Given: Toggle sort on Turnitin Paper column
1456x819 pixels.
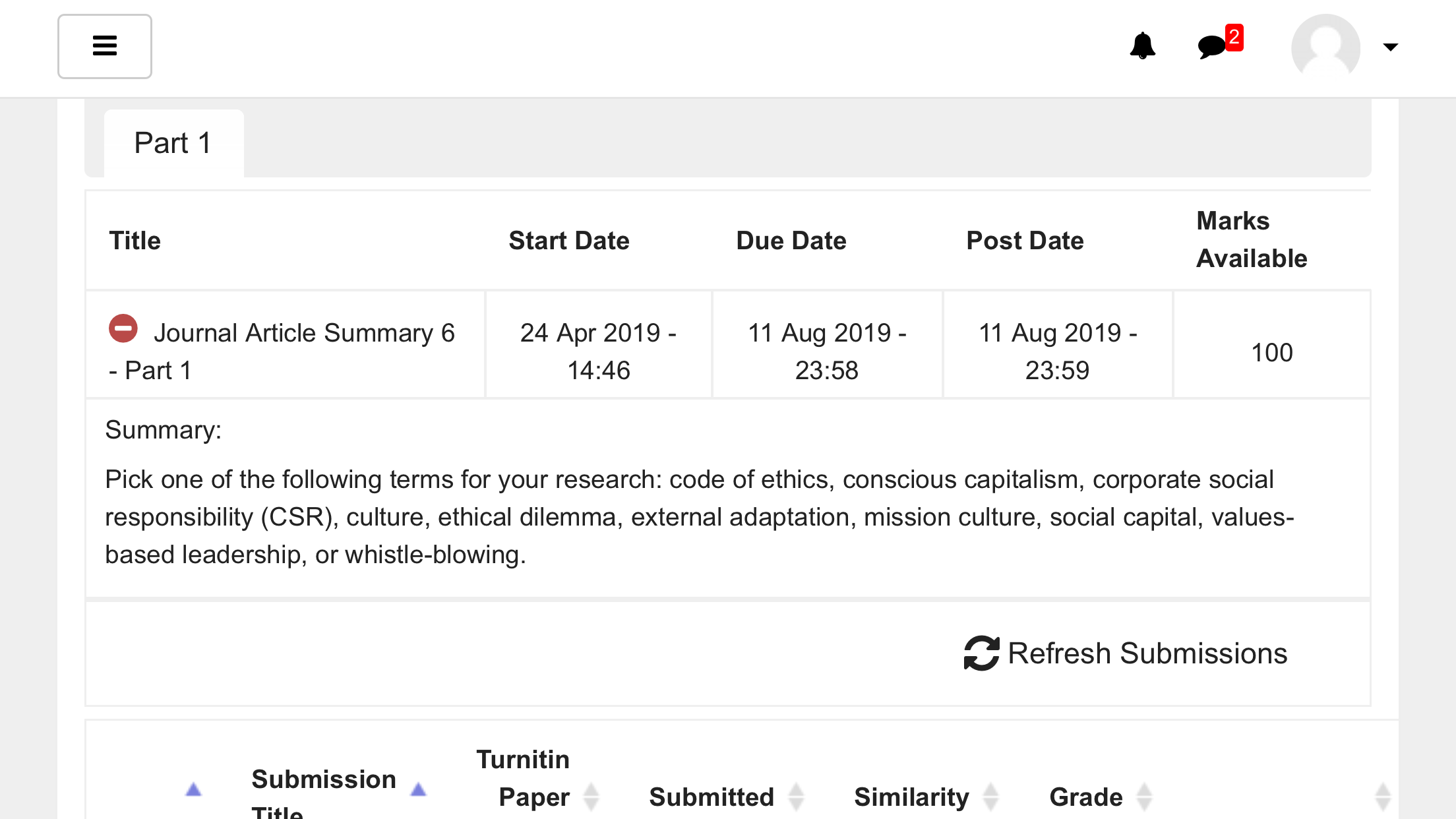Looking at the screenshot, I should coord(591,797).
